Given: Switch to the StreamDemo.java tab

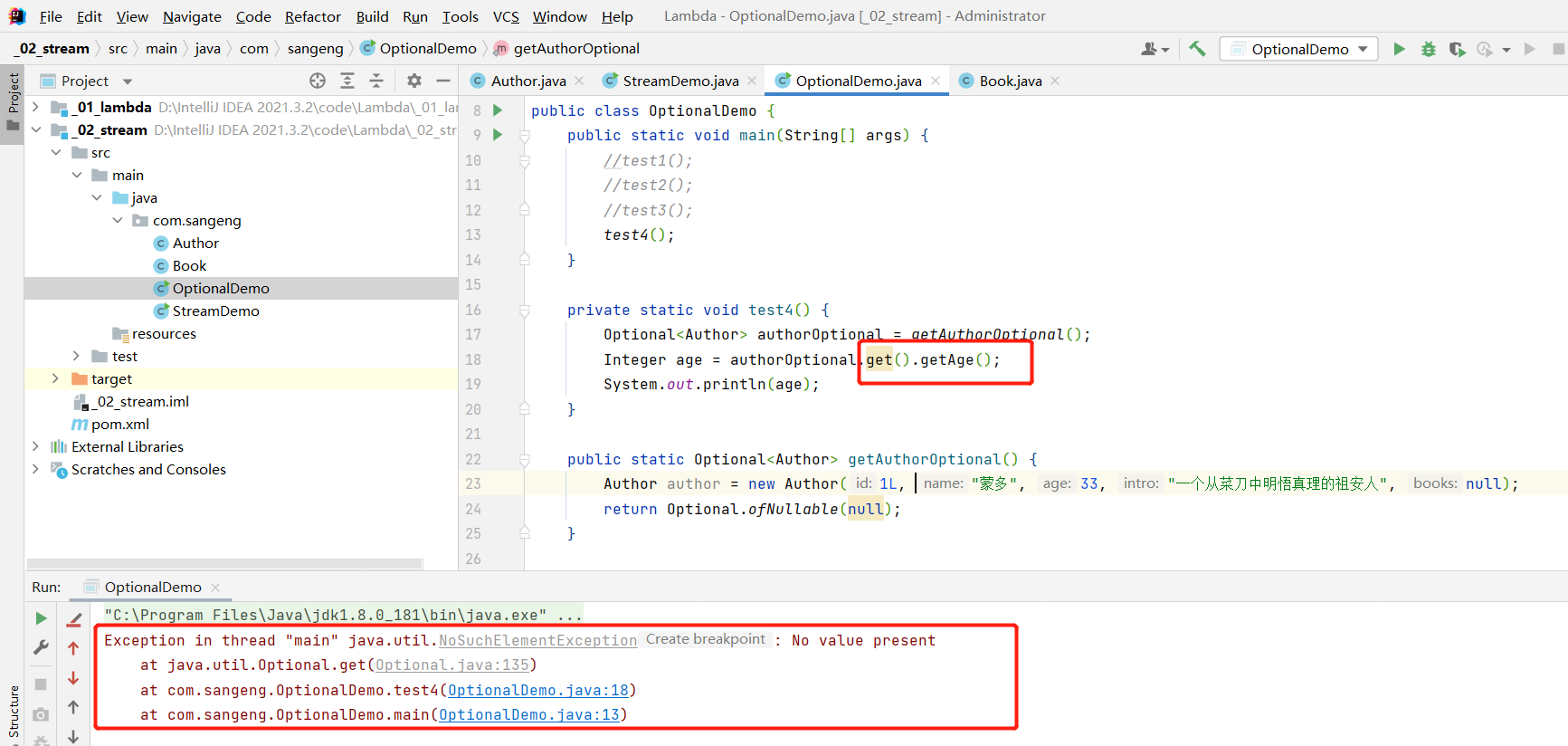Looking at the screenshot, I should [680, 81].
